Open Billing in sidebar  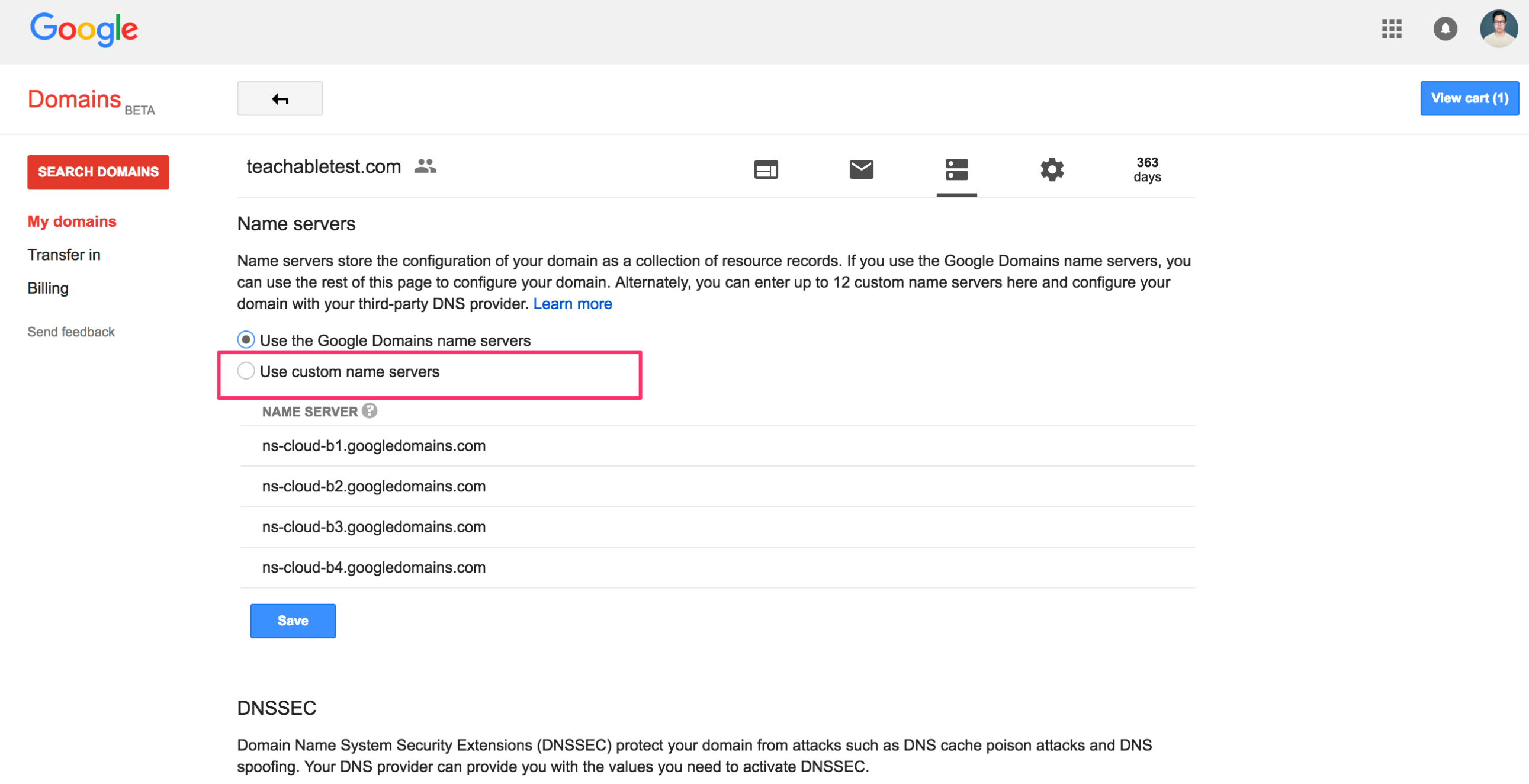pos(47,288)
